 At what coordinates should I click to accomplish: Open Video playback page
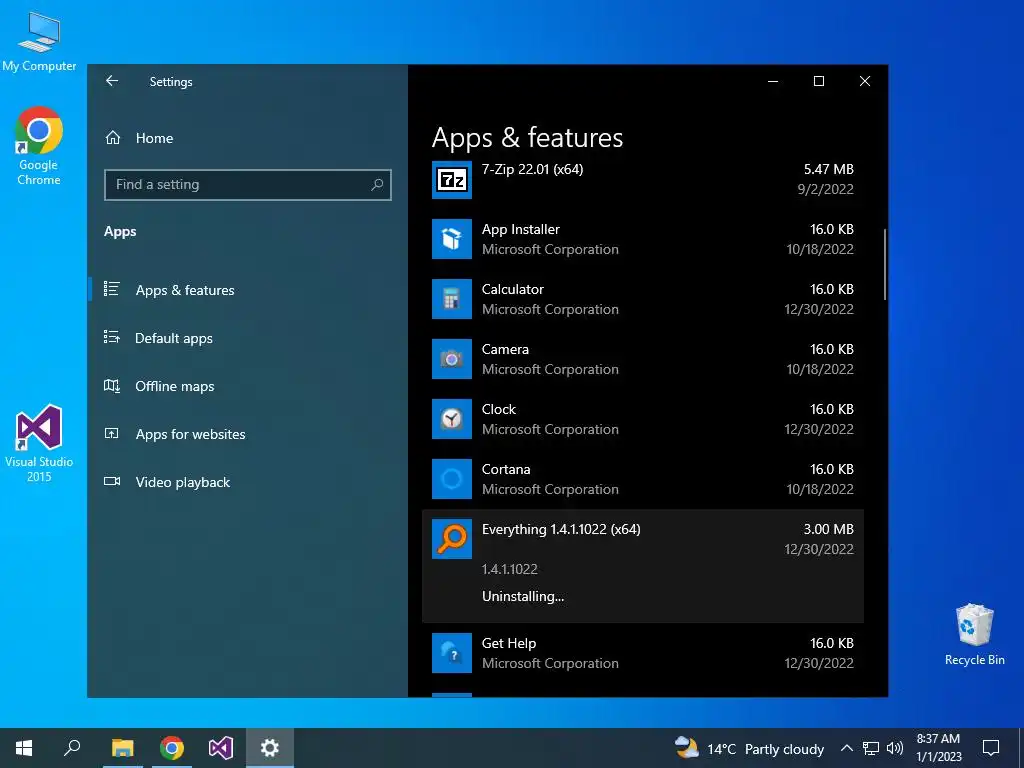tap(182, 483)
